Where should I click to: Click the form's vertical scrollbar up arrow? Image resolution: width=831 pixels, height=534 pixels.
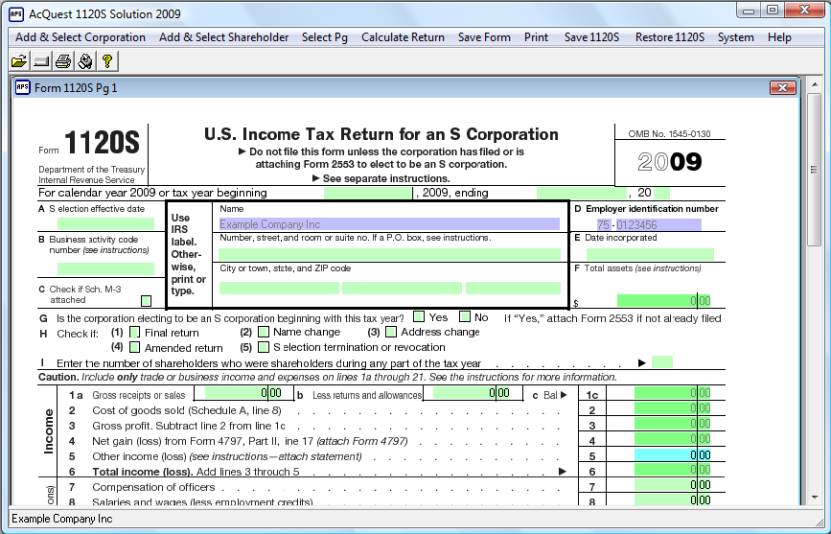(x=815, y=85)
